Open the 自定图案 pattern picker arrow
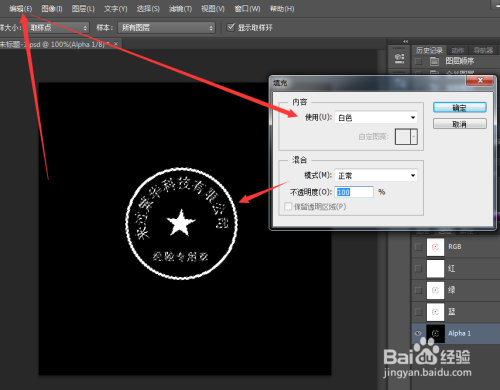Screen dimensions: 500x390 [x=414, y=137]
